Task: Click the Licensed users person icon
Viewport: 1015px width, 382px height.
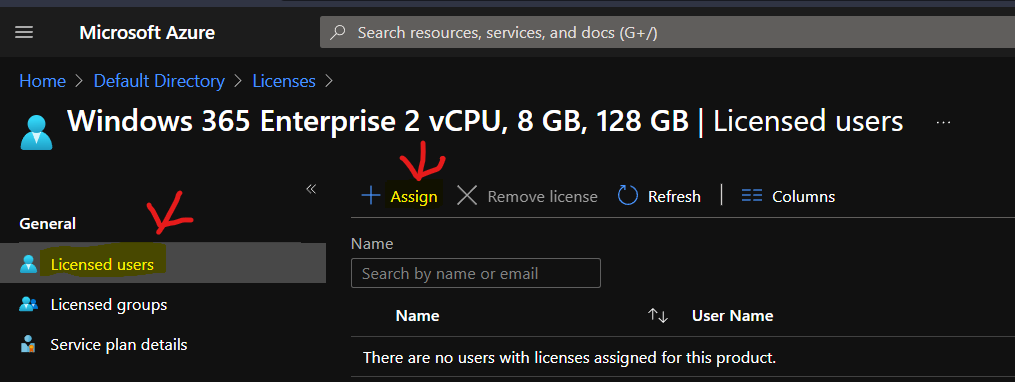Action: click(x=28, y=264)
